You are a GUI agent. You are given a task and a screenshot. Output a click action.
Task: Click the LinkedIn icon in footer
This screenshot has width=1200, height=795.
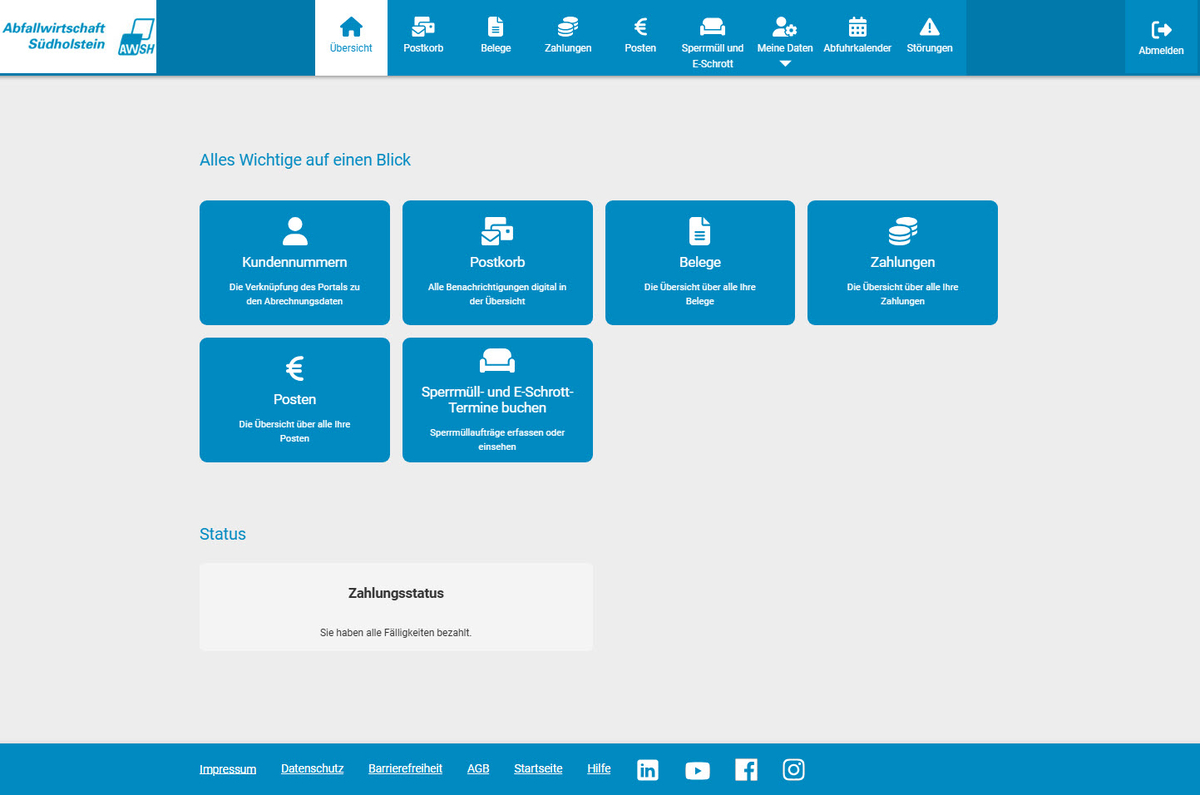click(648, 769)
